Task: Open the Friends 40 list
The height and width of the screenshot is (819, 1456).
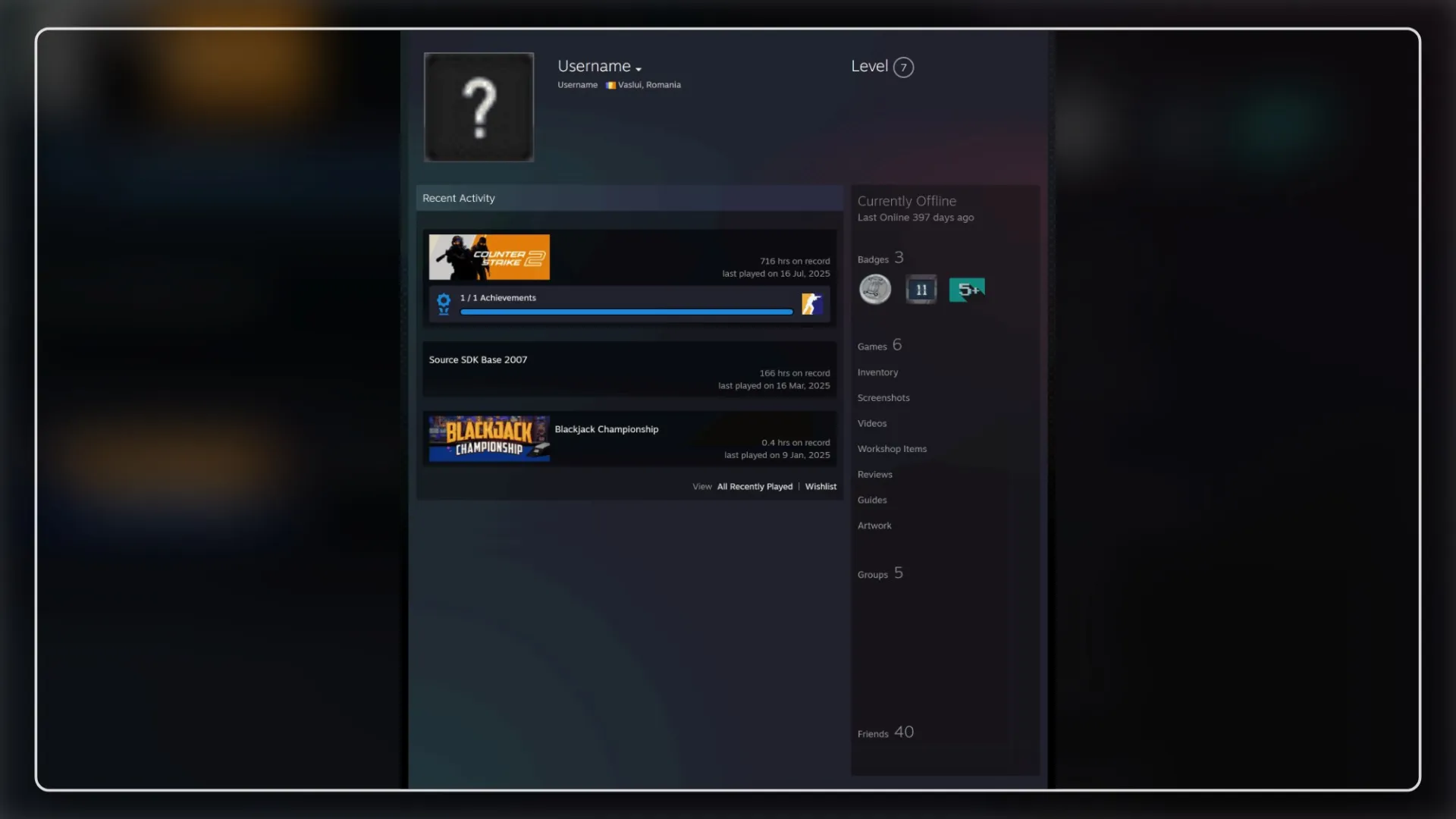Action: (886, 733)
